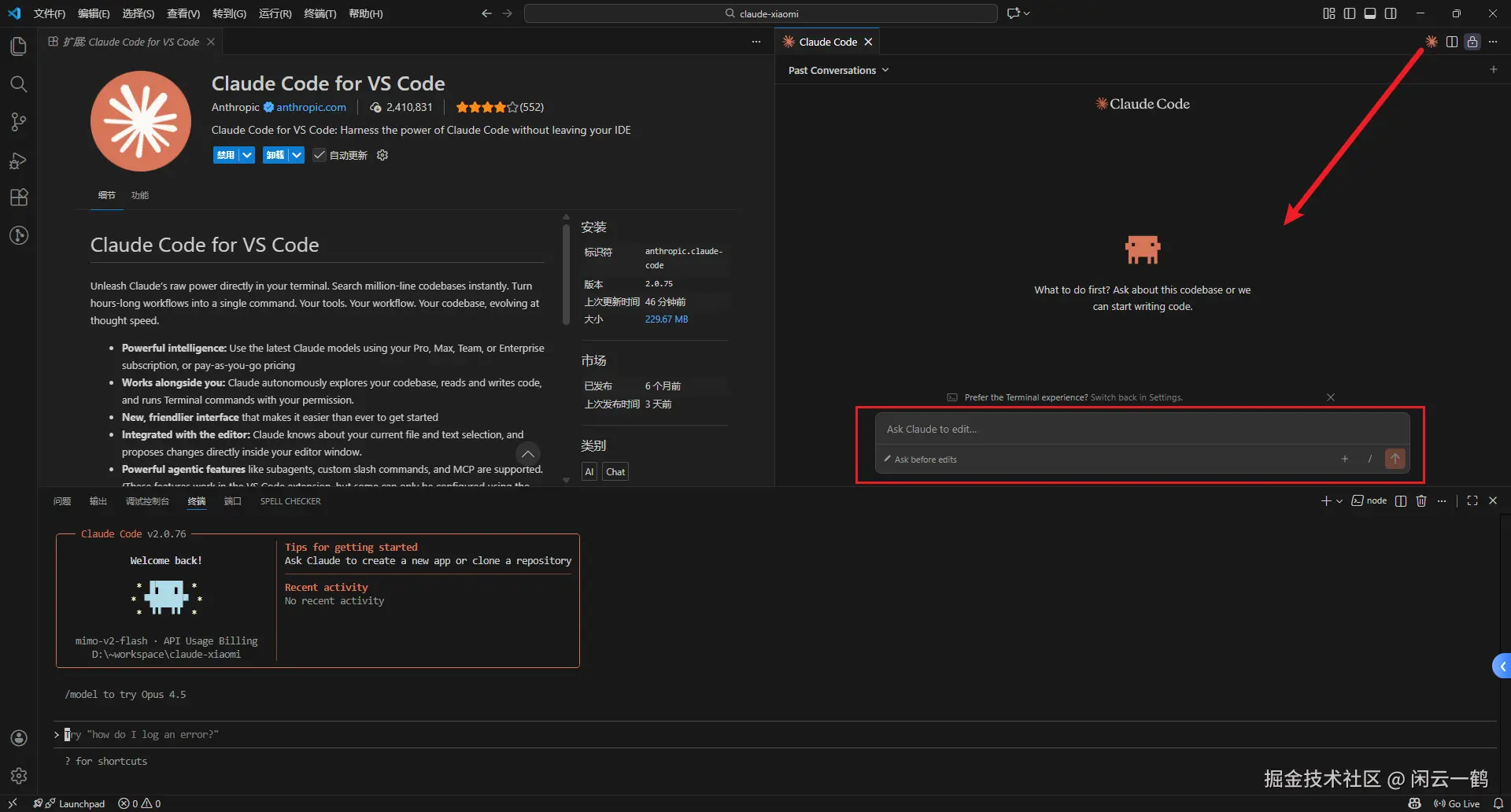Toggle the secondary side bar layout icon
The width and height of the screenshot is (1511, 812).
[x=1391, y=13]
